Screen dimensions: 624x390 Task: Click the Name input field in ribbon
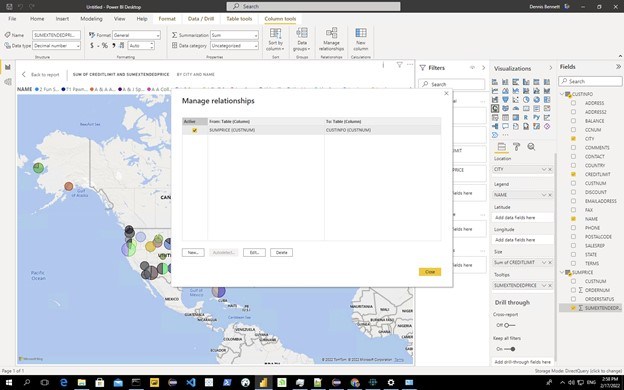click(56, 35)
